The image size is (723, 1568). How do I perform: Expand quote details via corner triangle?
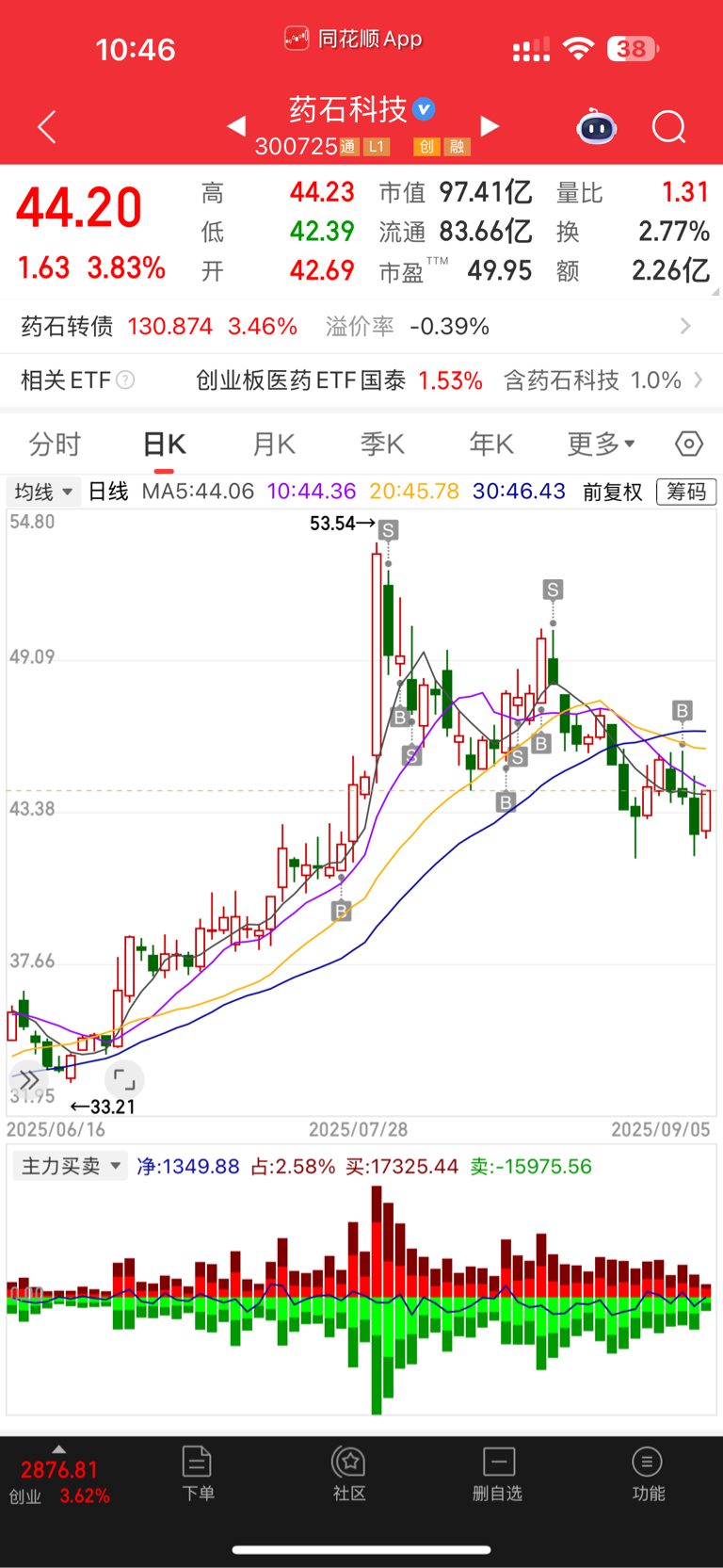(715, 292)
